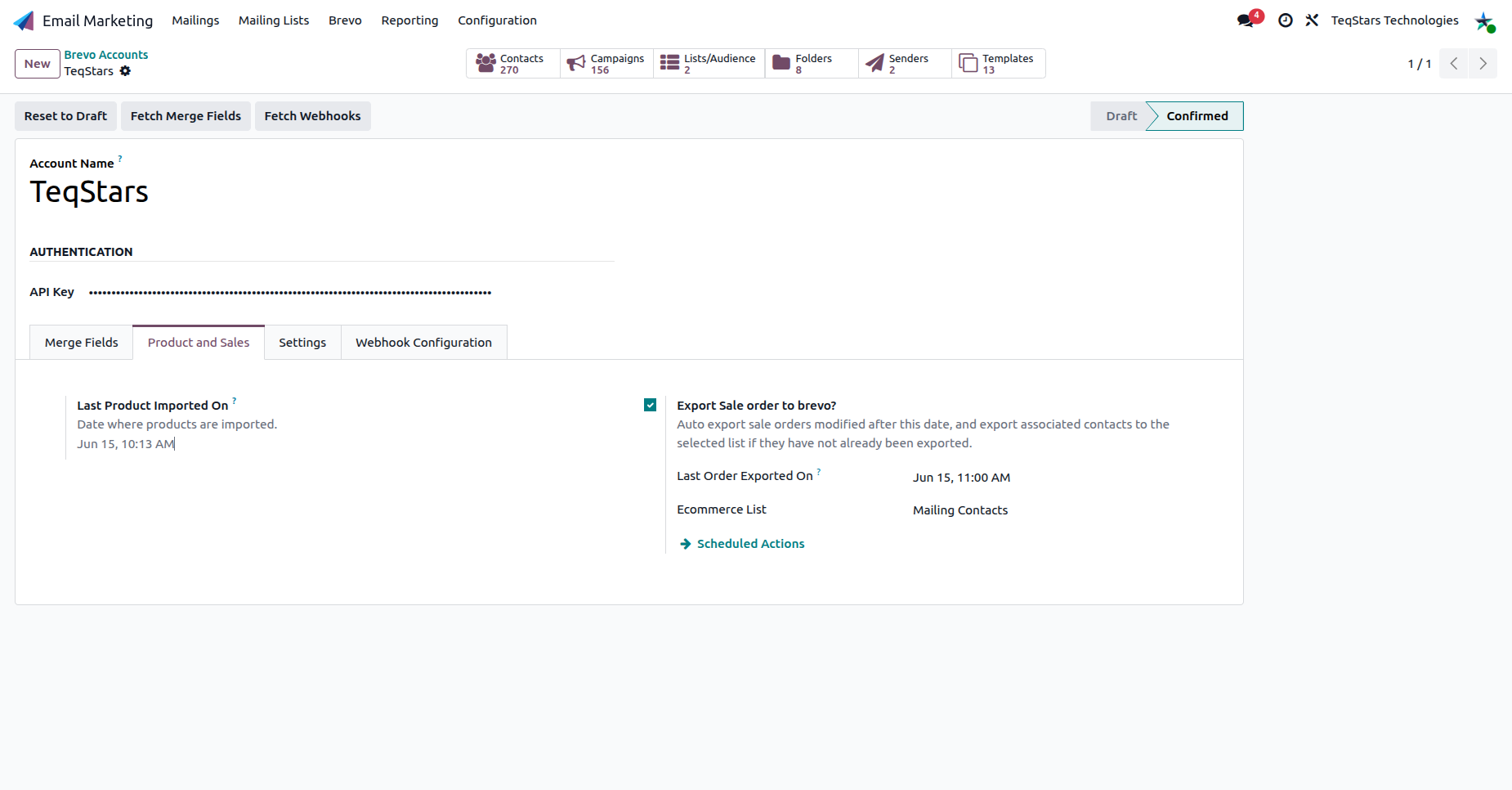
Task: Open the 13 Templates
Action: [999, 64]
